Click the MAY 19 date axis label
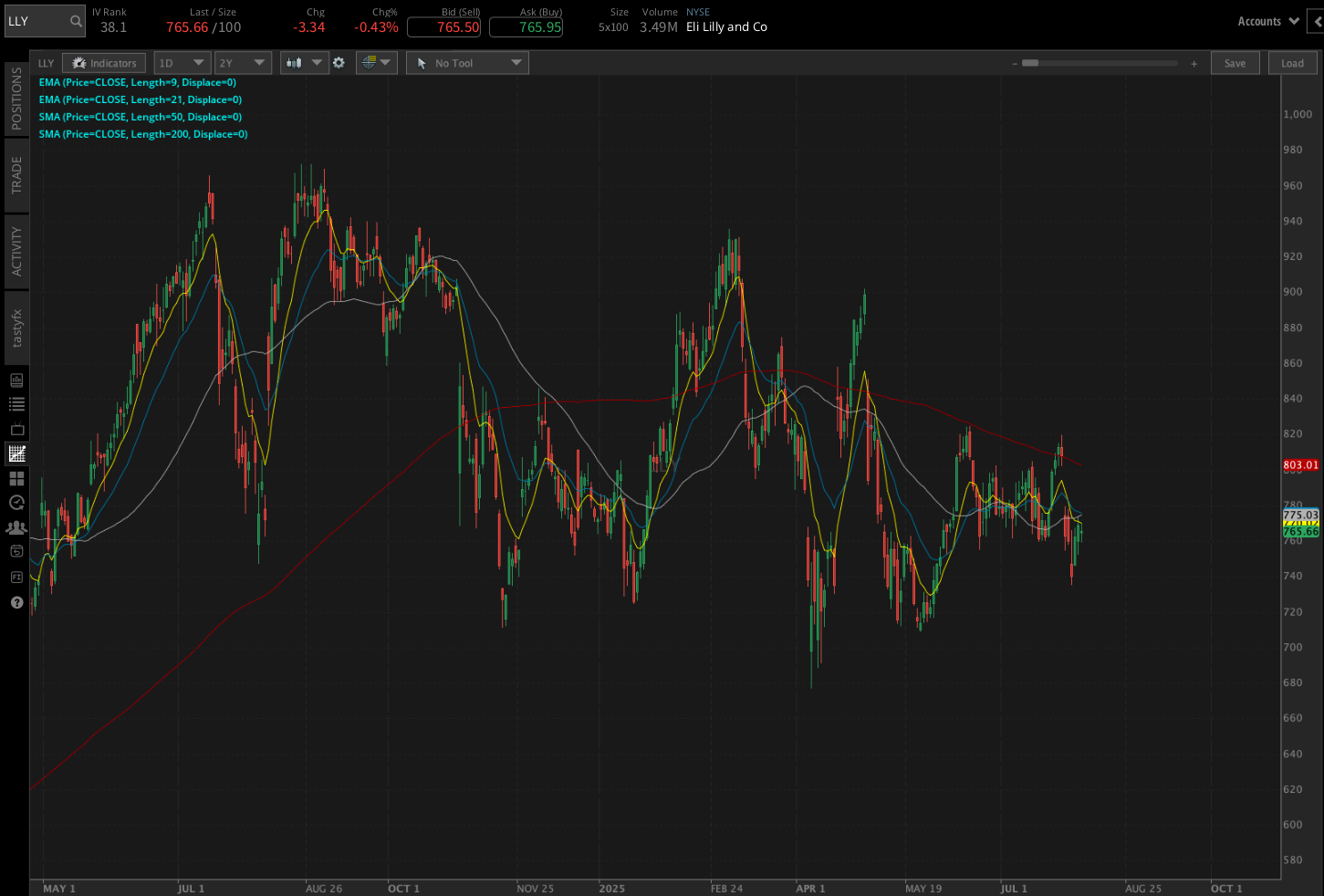This screenshot has height=896, width=1324. point(923,889)
